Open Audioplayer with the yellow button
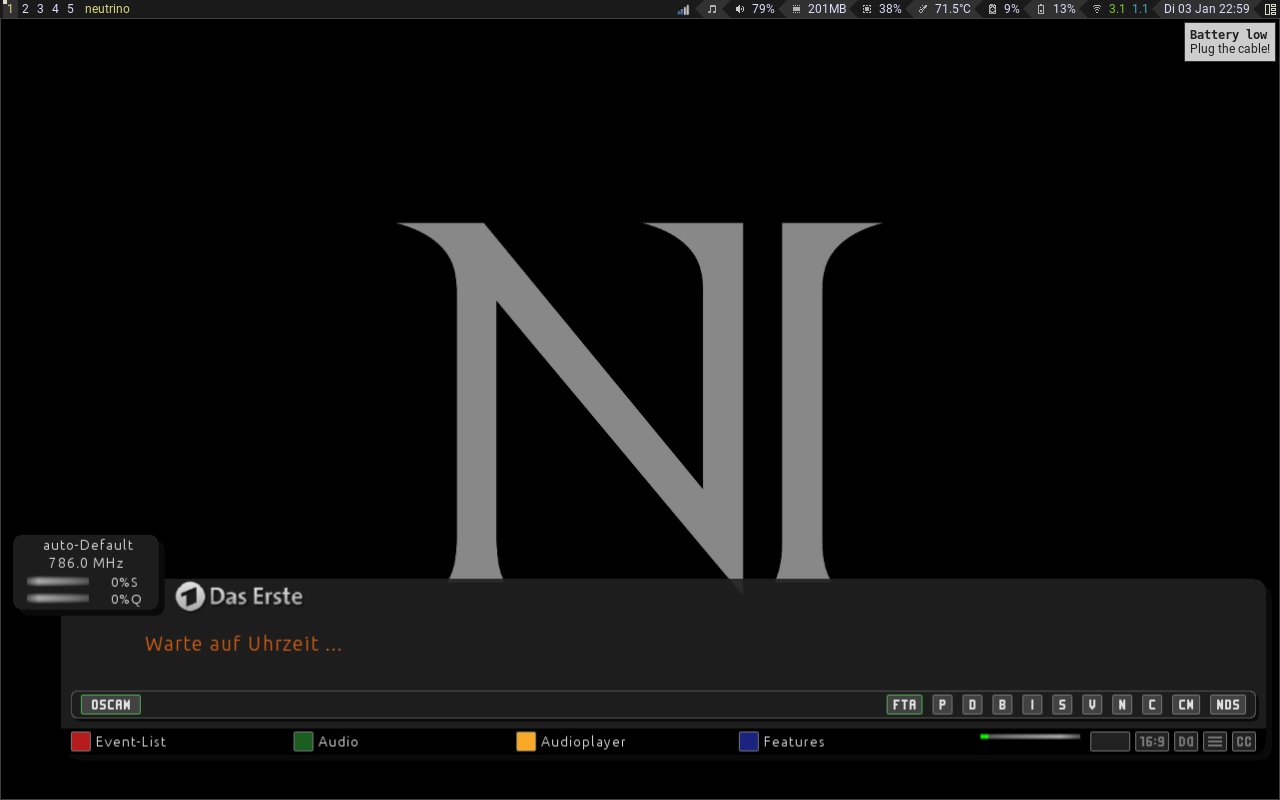This screenshot has width=1280, height=800. (x=526, y=742)
